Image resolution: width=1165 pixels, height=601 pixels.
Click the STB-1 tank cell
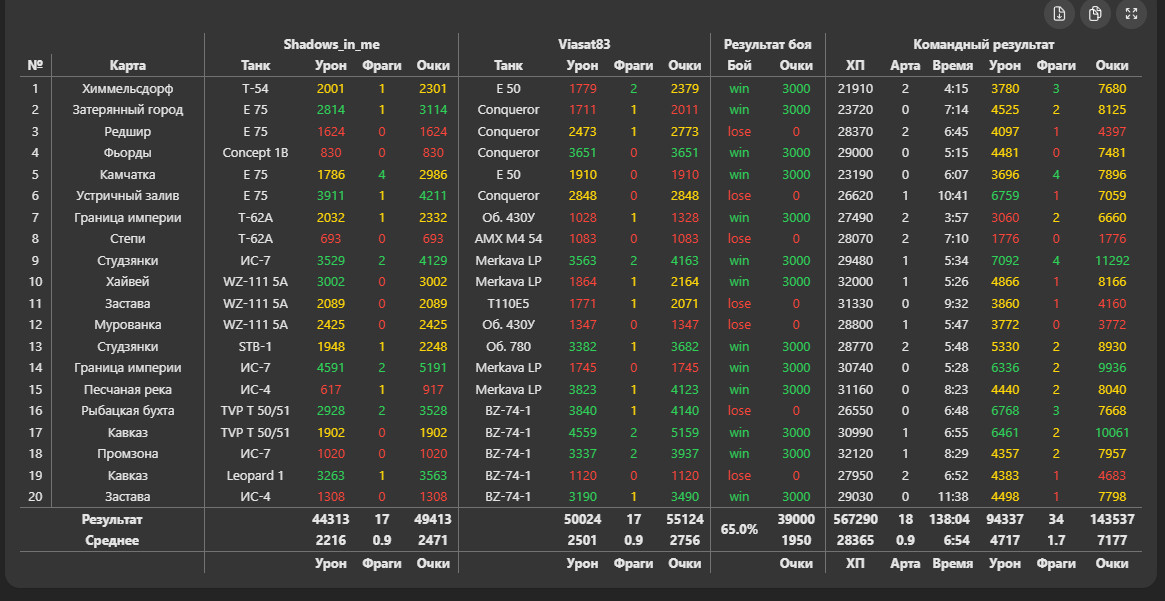point(256,347)
